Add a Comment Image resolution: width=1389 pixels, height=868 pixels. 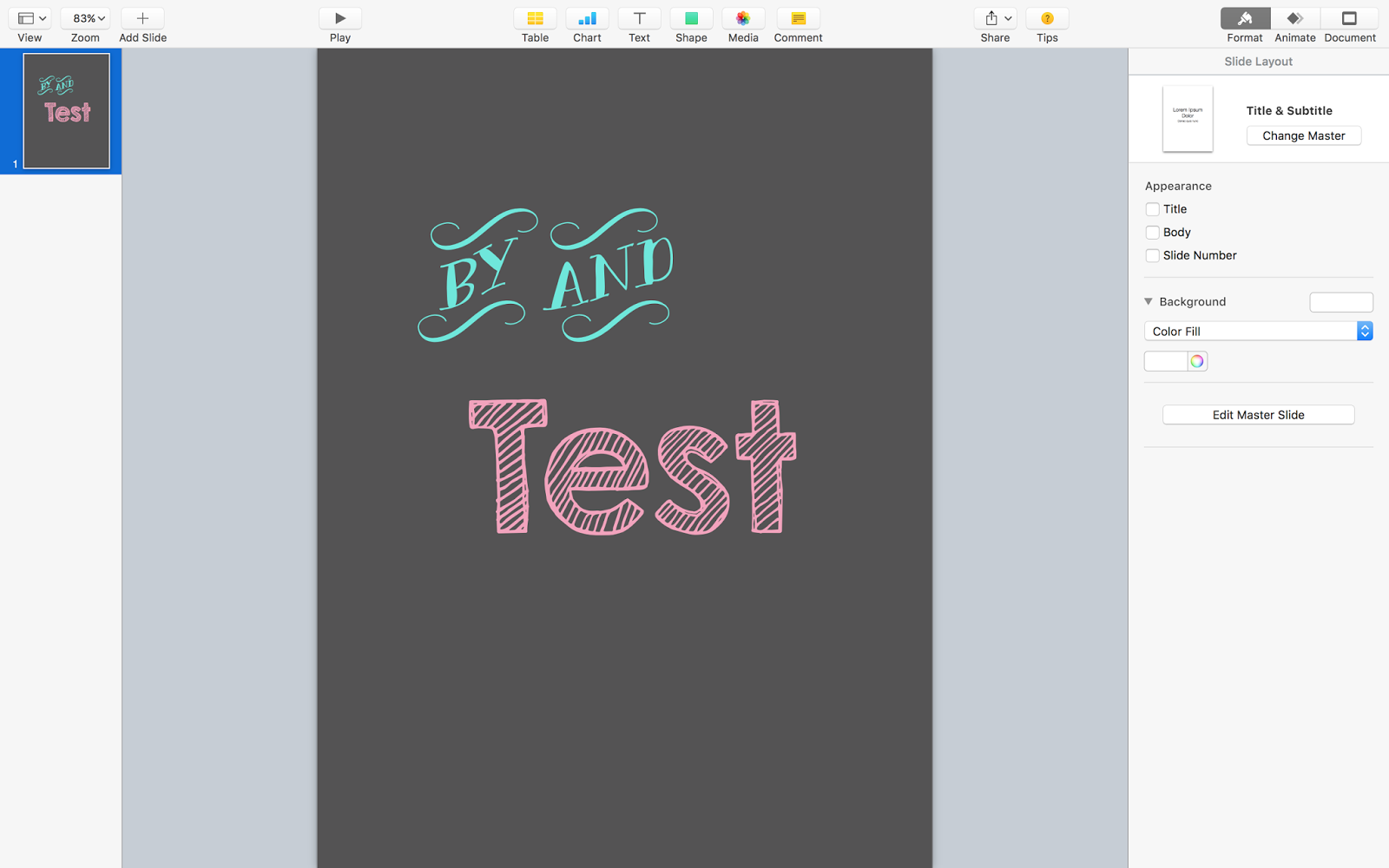coord(797,23)
